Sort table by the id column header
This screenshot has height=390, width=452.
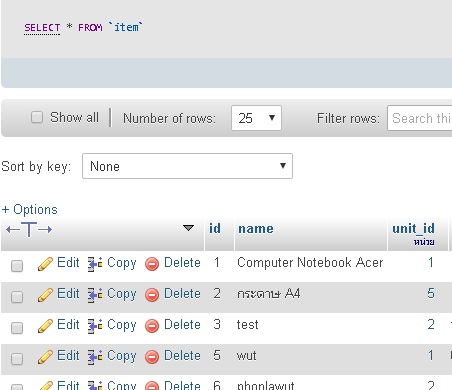point(215,229)
